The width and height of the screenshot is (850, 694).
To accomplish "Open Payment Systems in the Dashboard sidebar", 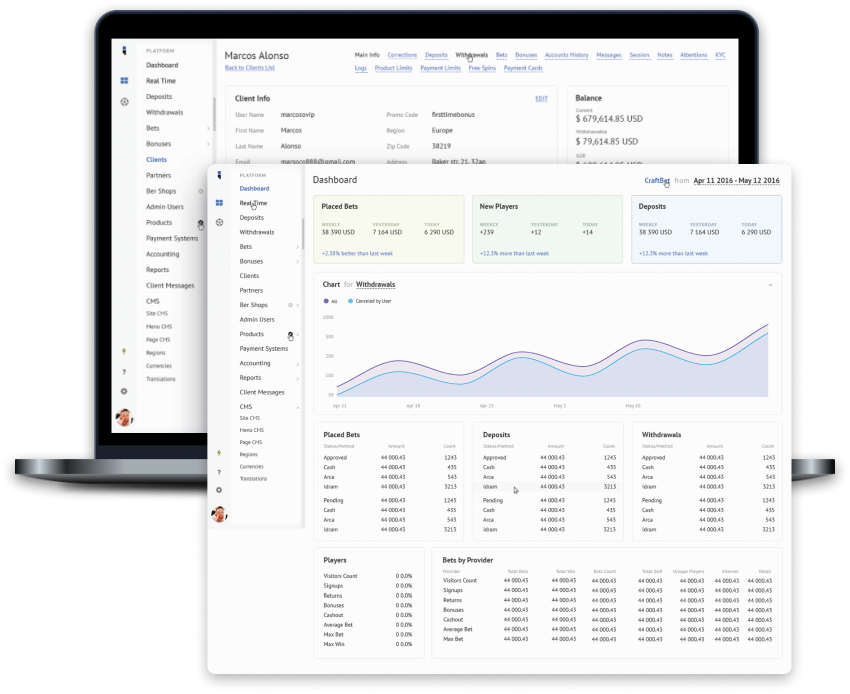I will [264, 349].
